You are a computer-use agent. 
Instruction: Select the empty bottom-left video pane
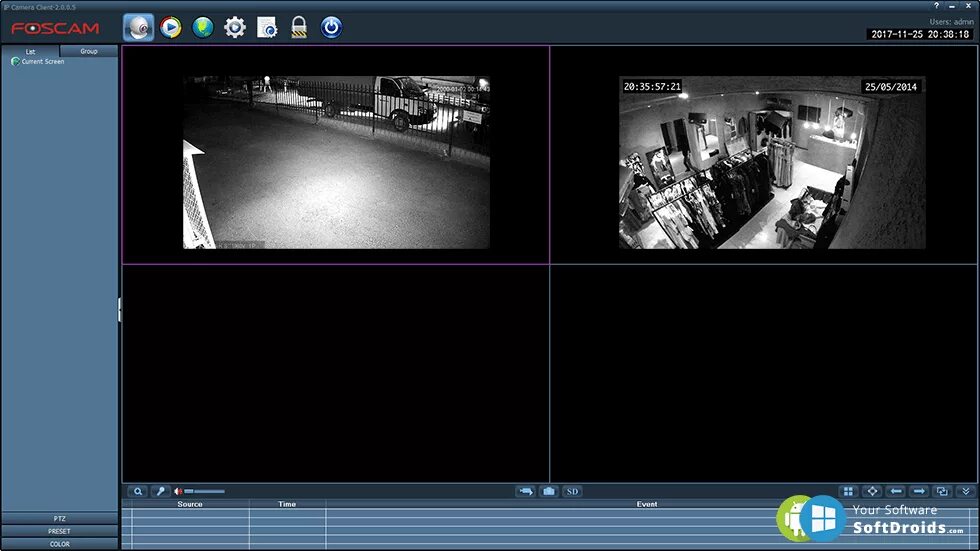coord(336,373)
